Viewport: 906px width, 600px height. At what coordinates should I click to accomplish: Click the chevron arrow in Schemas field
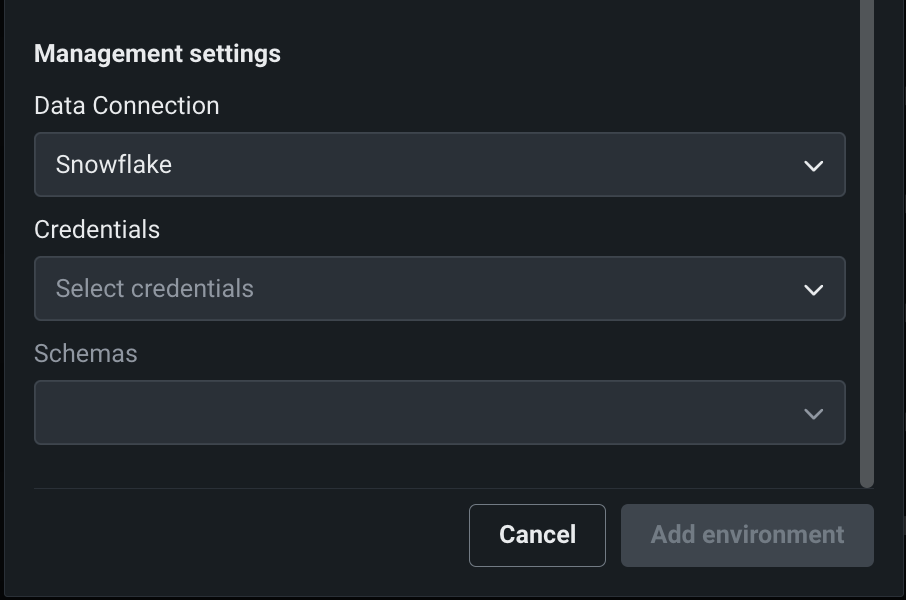(813, 414)
